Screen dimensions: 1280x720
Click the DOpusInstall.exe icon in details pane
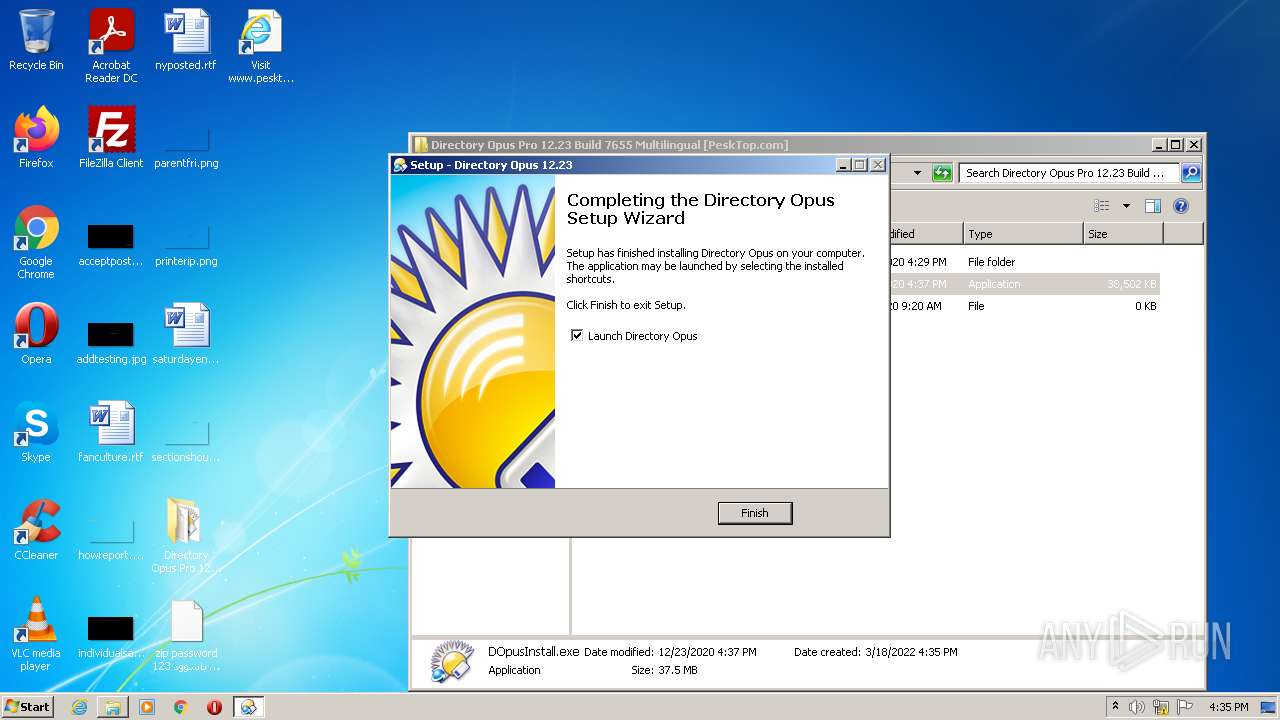point(452,661)
